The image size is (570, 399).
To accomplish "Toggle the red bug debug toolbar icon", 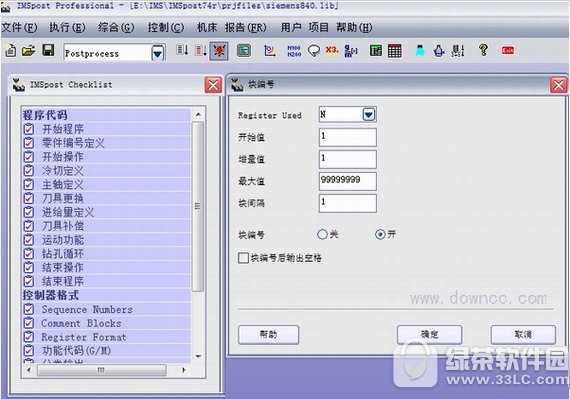I will [219, 51].
